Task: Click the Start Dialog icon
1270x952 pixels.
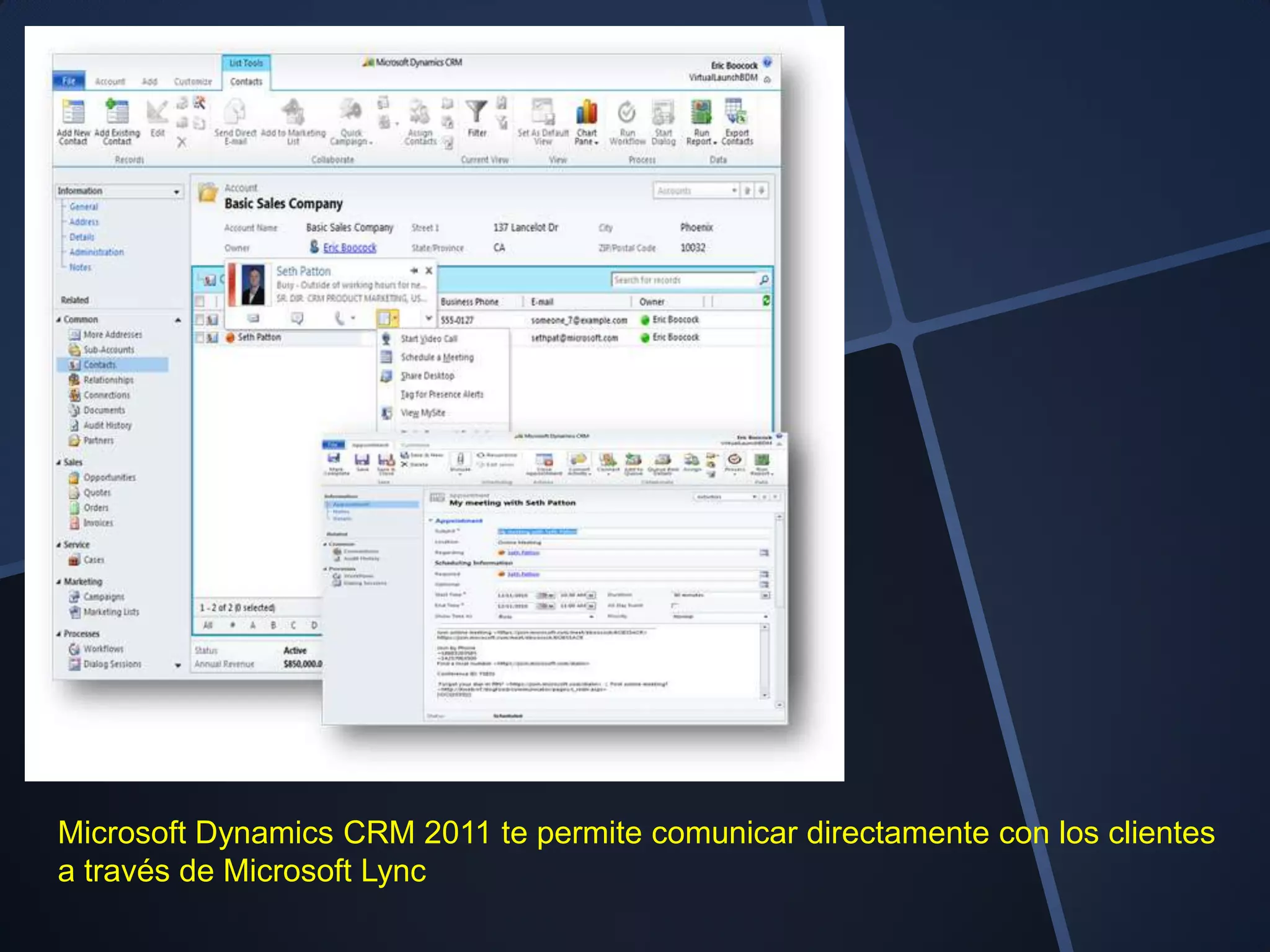Action: coord(663,113)
